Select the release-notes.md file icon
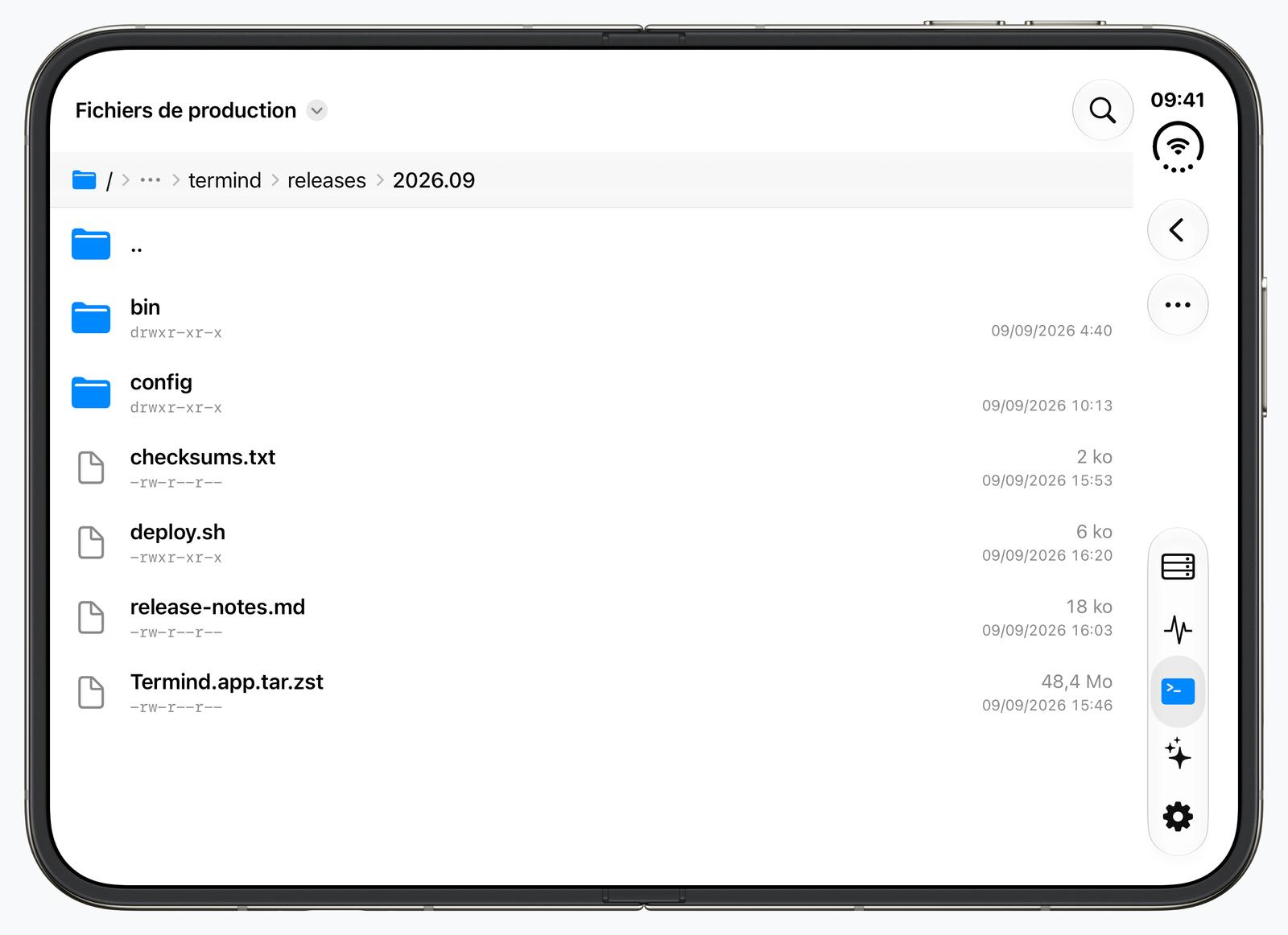This screenshot has width=1288, height=935. click(91, 617)
